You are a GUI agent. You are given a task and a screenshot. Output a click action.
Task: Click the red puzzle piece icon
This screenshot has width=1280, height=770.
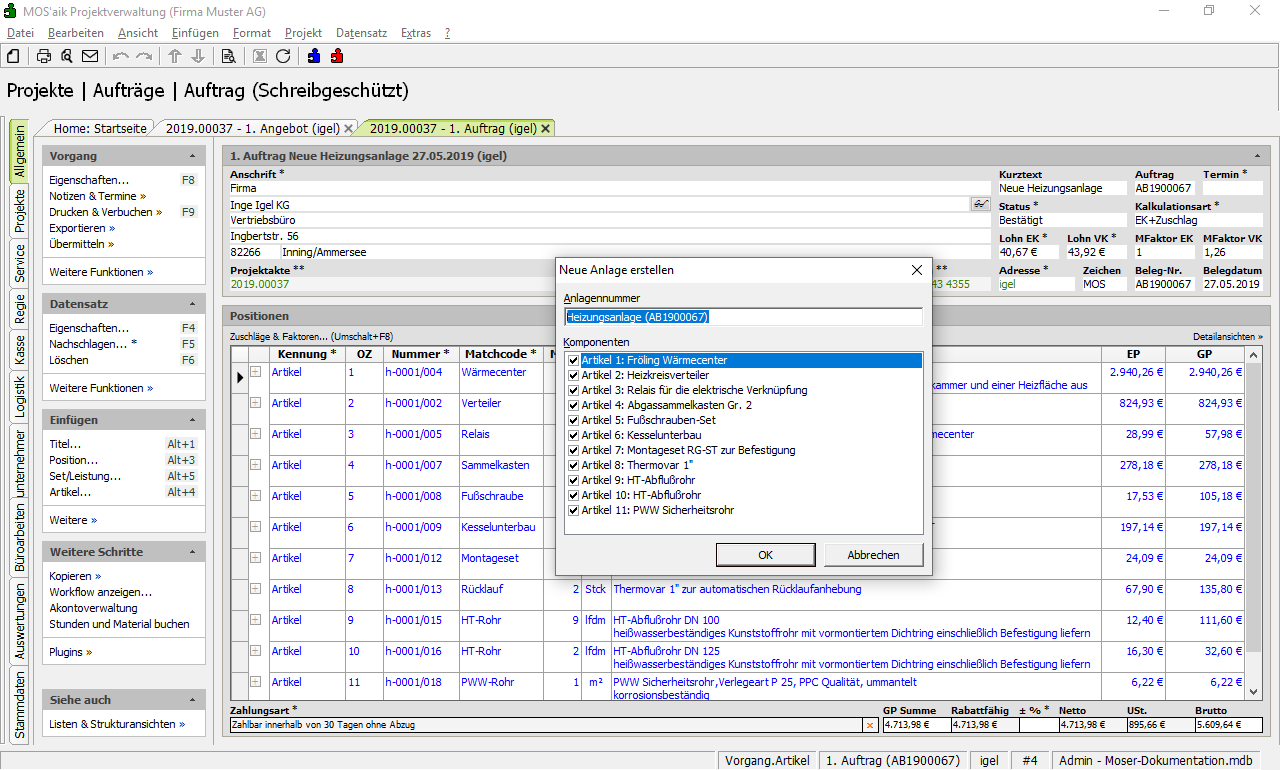pyautogui.click(x=337, y=56)
